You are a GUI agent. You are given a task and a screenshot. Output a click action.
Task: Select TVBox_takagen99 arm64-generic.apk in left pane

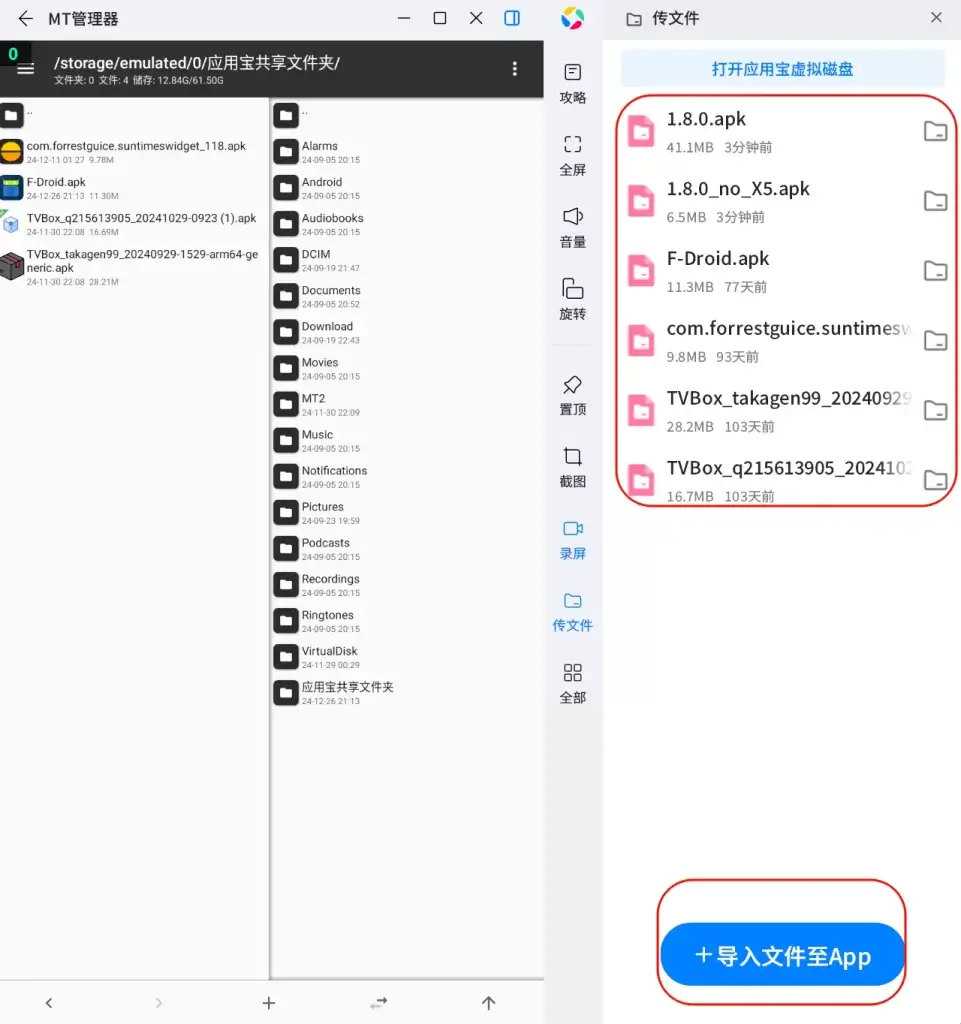tap(134, 267)
